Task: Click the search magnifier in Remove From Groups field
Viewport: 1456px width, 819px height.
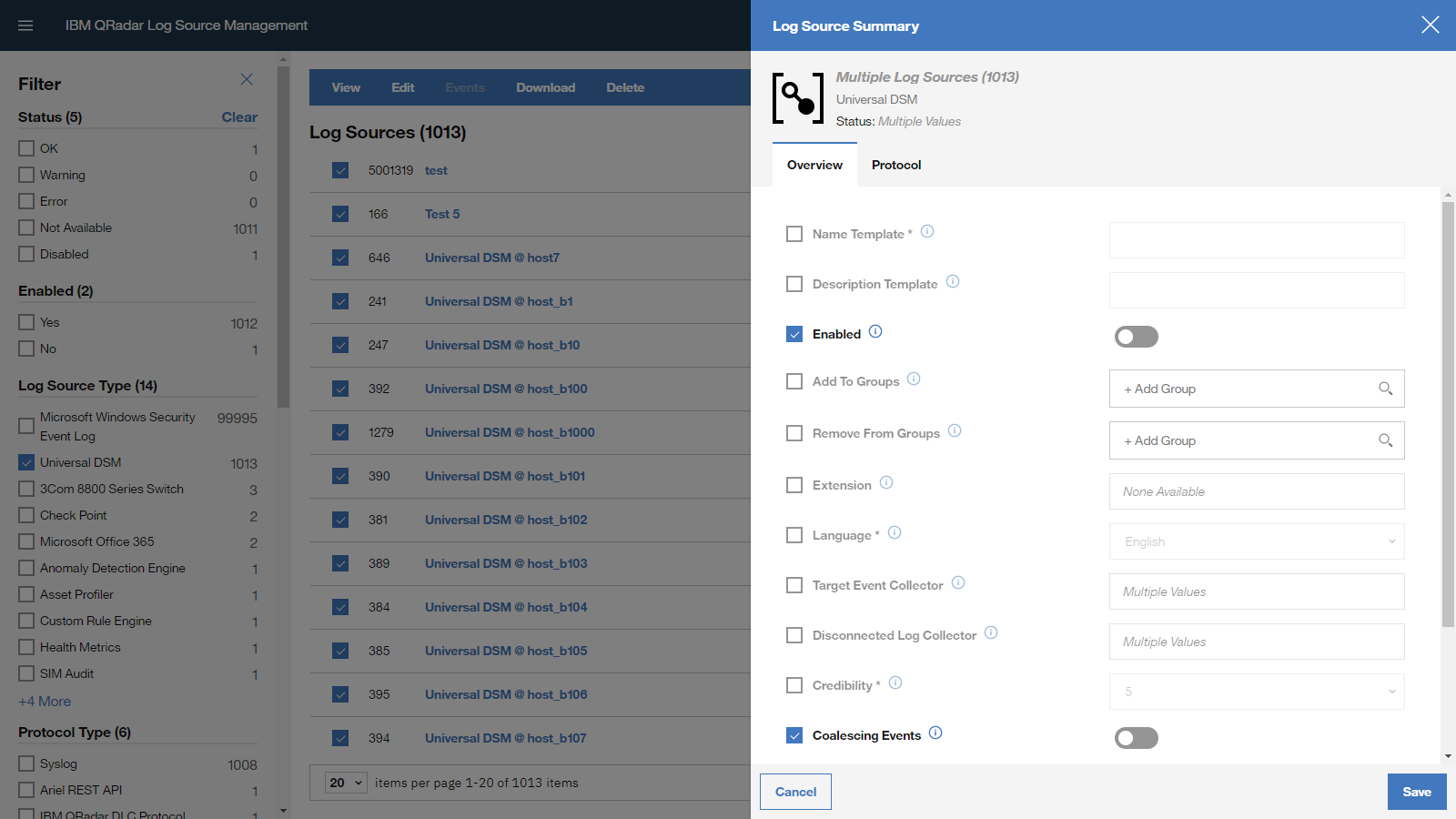Action: [x=1386, y=440]
